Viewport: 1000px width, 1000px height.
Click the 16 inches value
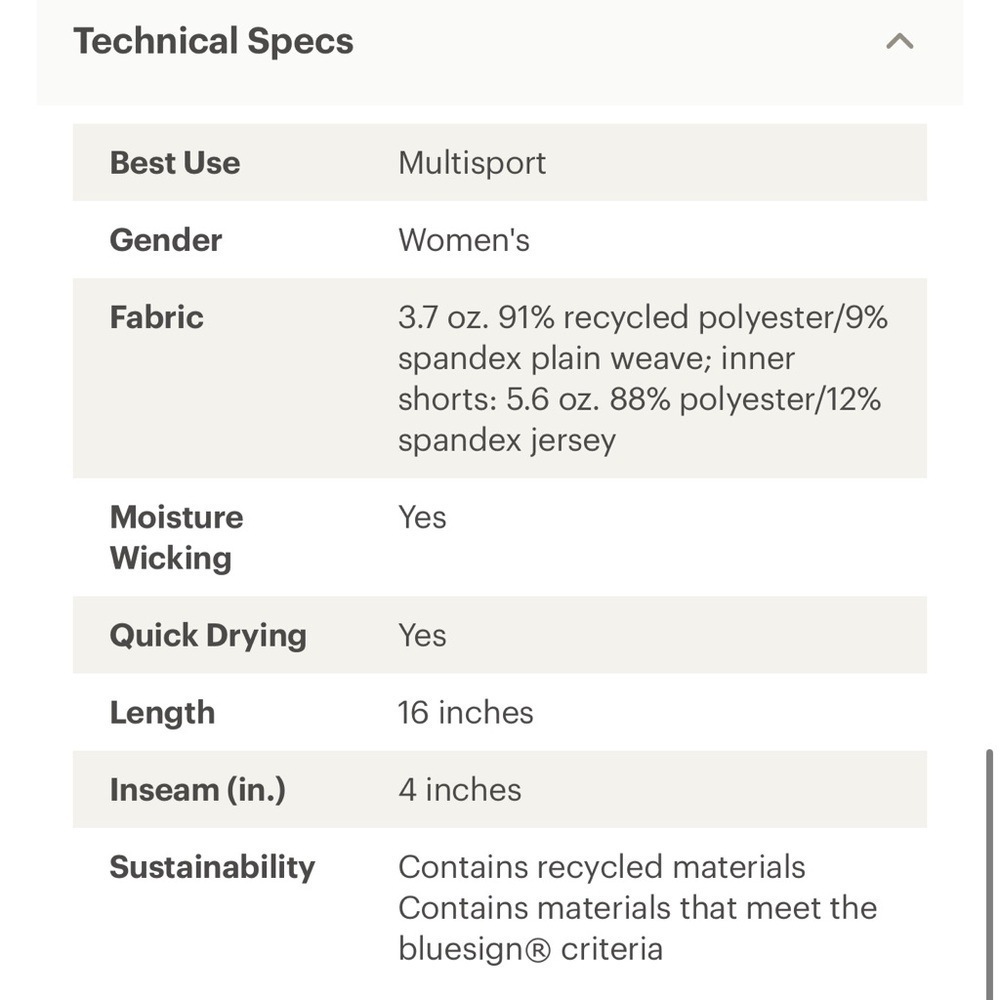point(466,712)
